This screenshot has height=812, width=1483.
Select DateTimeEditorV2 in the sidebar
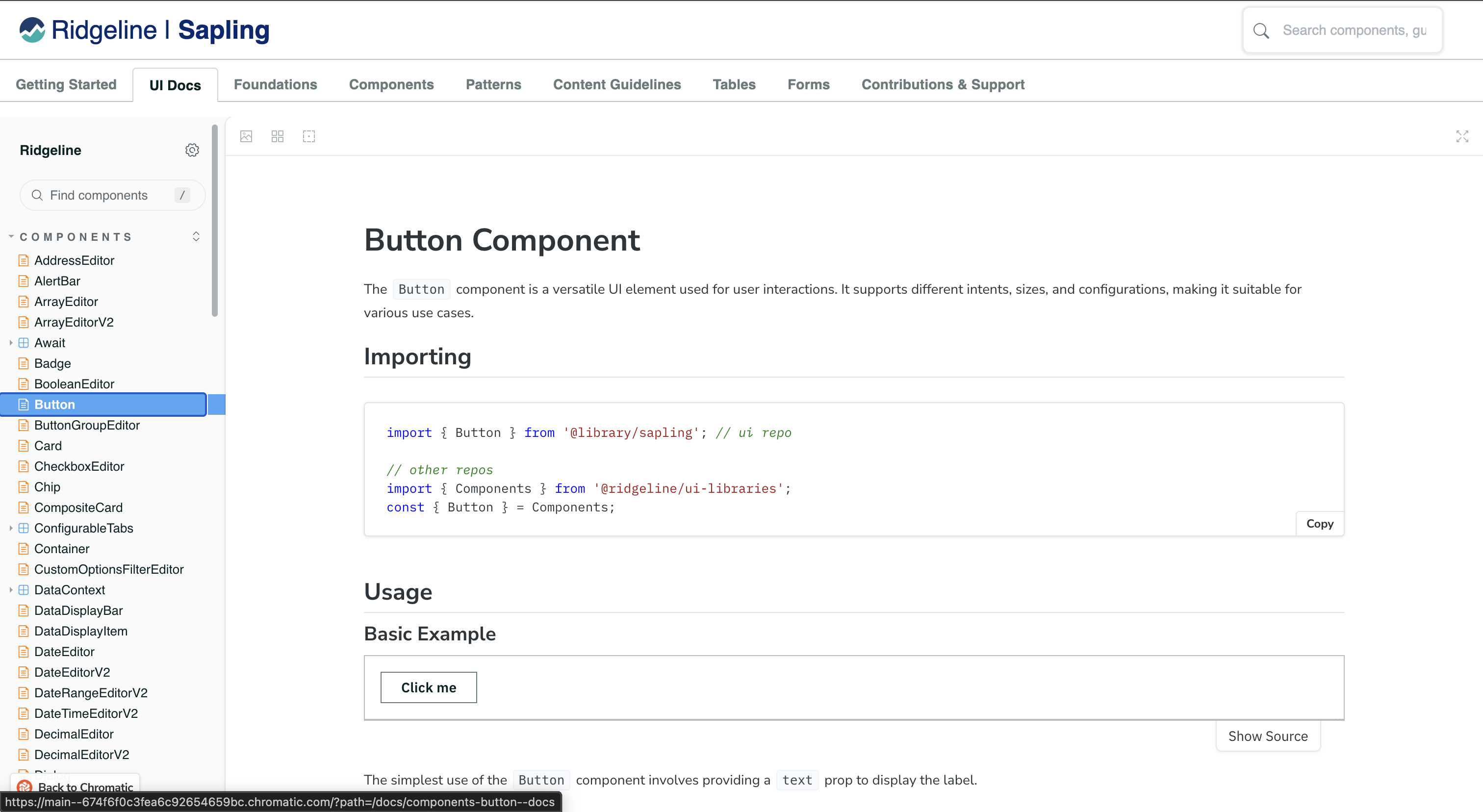86,713
